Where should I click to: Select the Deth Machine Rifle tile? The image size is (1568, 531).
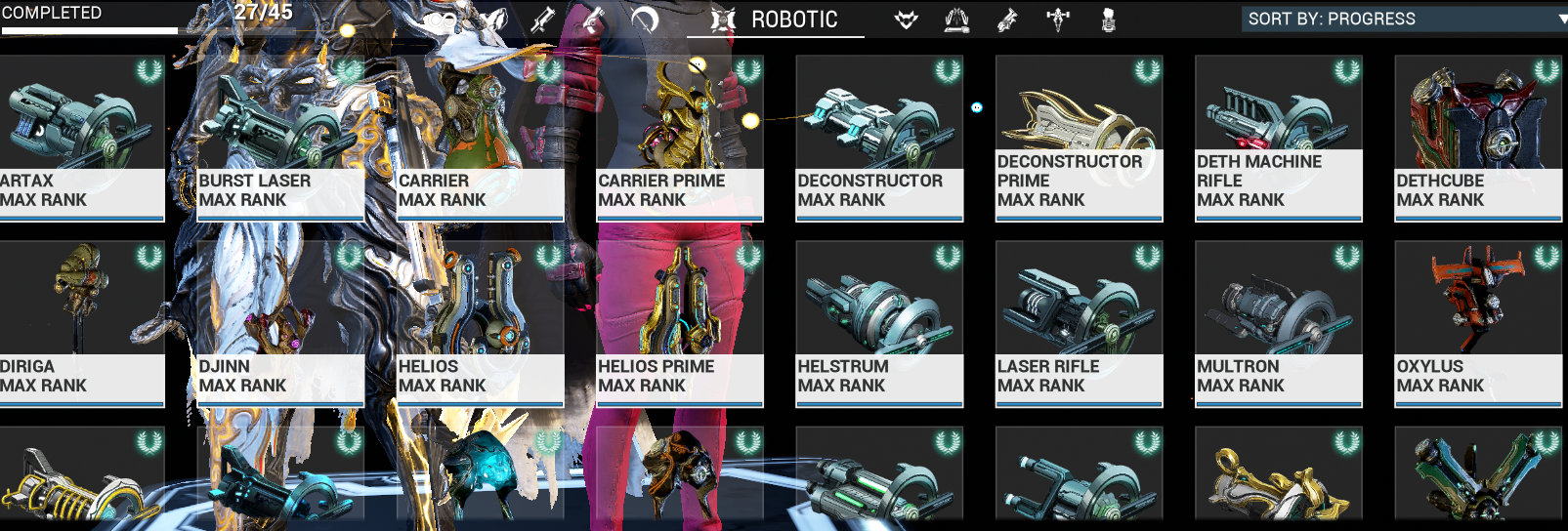1279,139
